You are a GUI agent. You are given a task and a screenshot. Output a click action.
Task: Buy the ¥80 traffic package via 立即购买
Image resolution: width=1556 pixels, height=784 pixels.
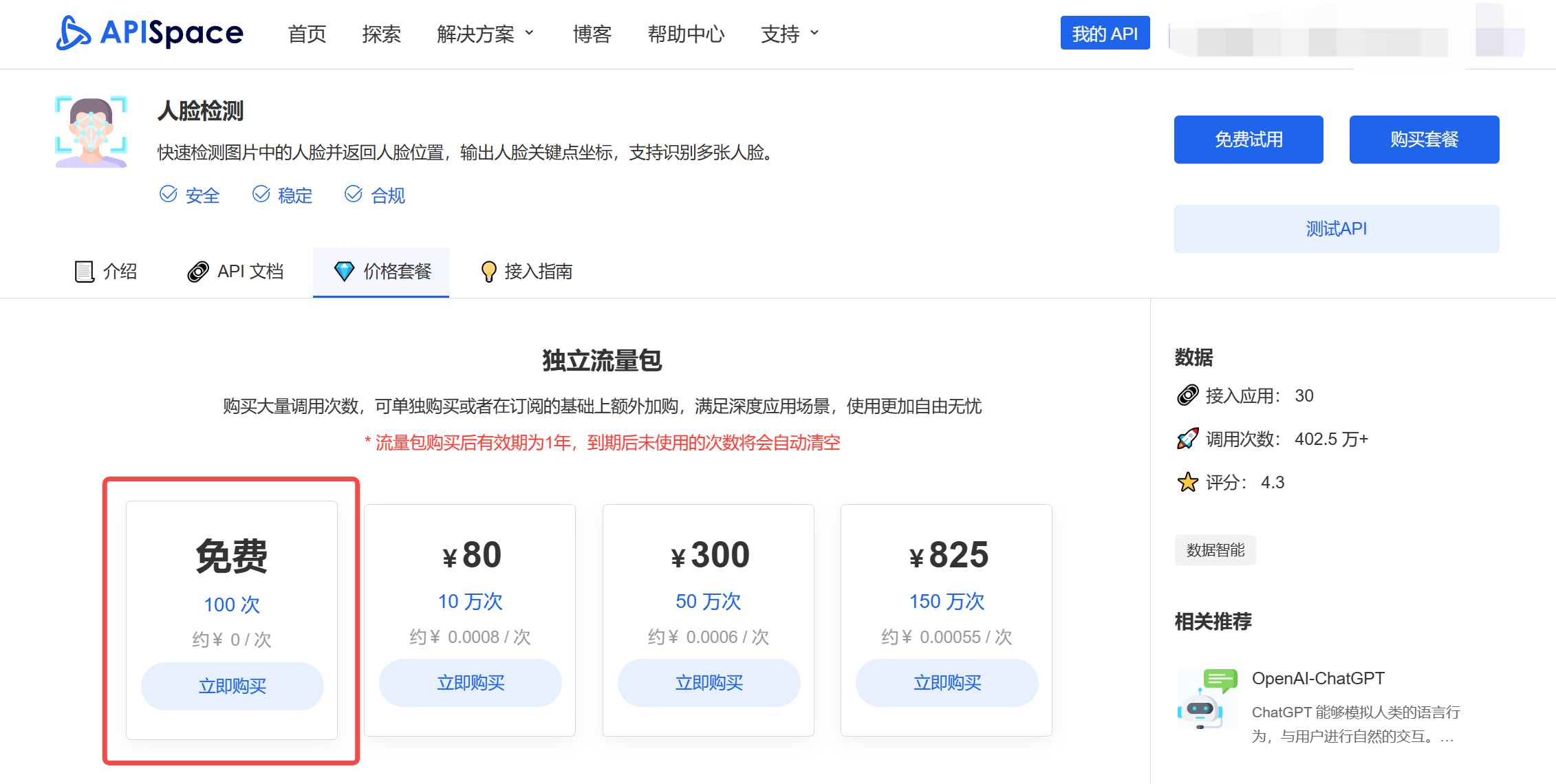tap(470, 682)
